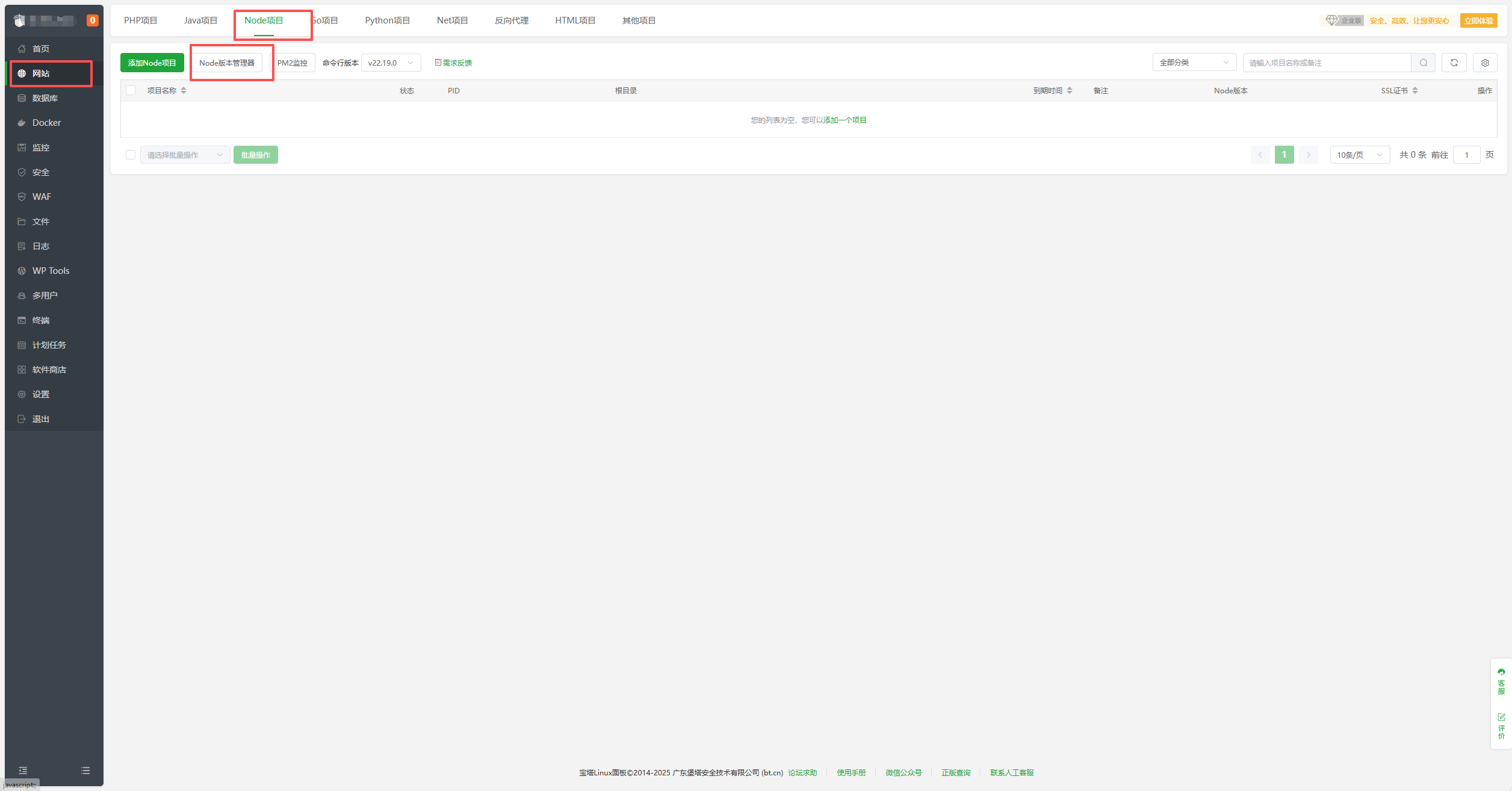The height and width of the screenshot is (791, 1512).
Task: Click the 添加Node项目 green button
Action: click(x=152, y=63)
